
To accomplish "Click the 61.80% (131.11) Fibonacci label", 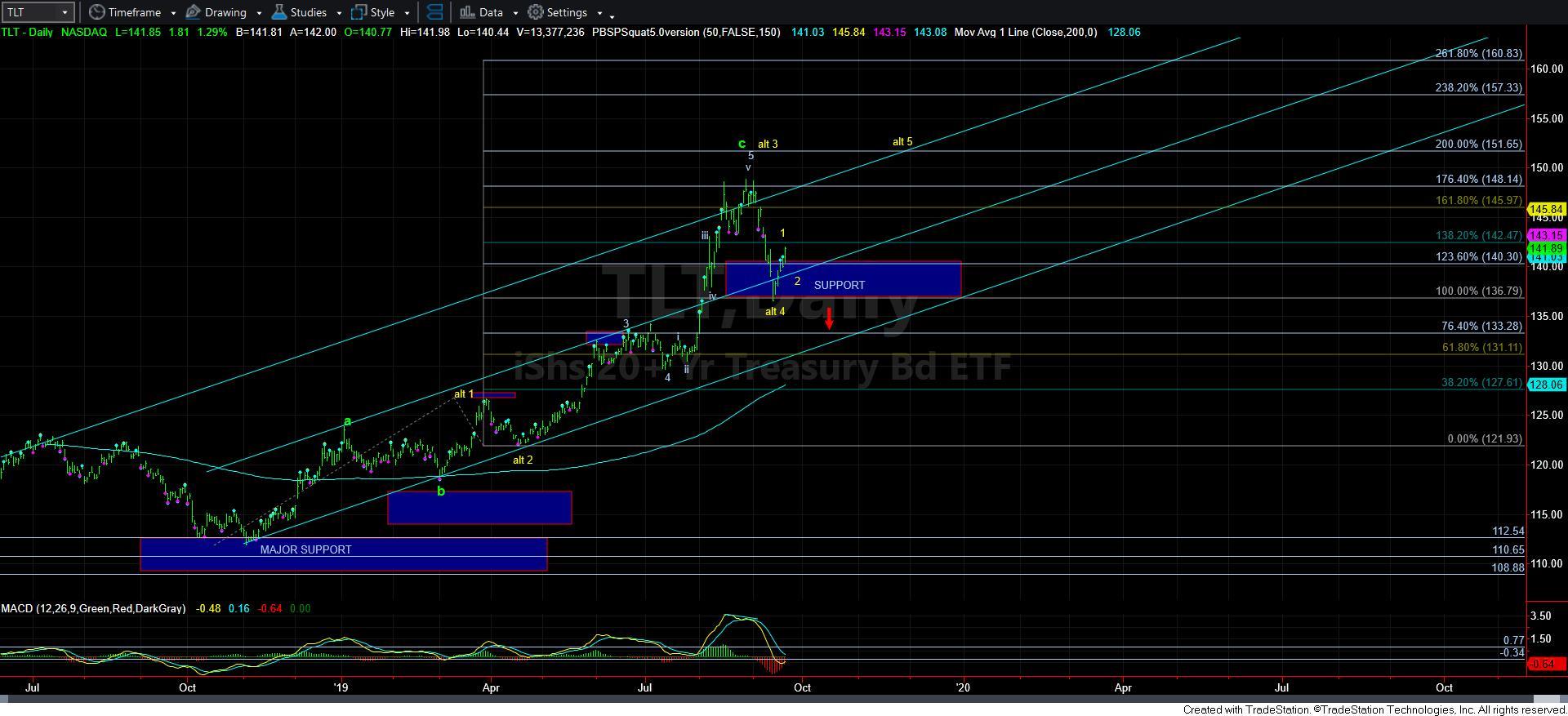I will click(x=1481, y=347).
